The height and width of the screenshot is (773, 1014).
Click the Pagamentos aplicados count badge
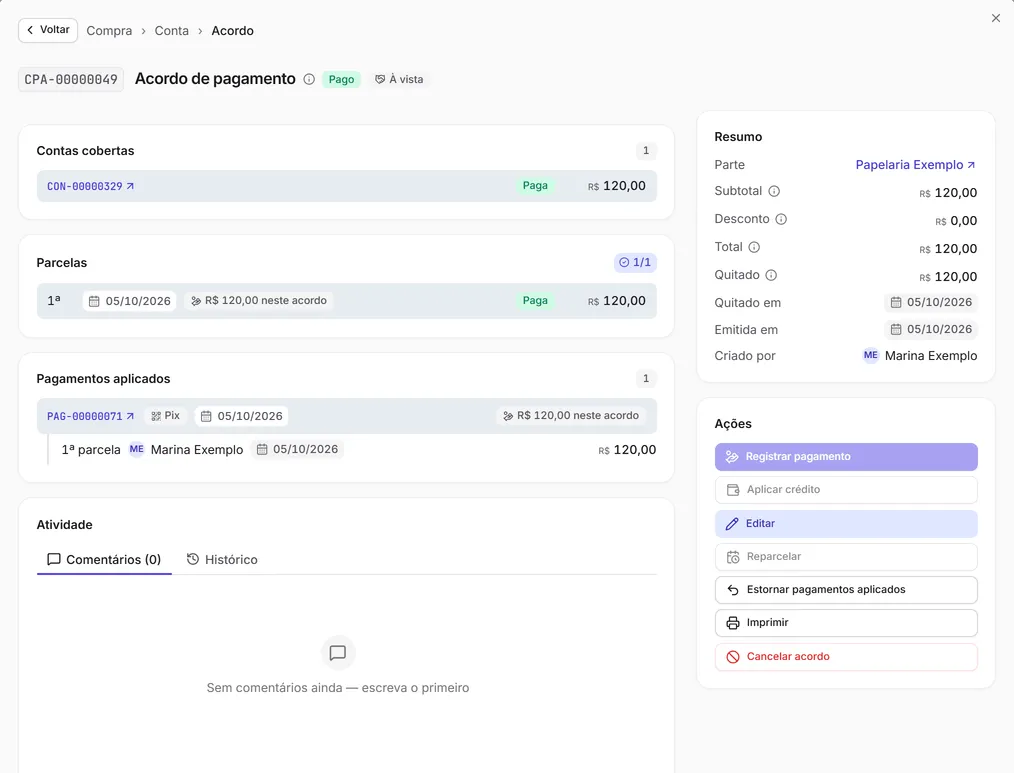pyautogui.click(x=645, y=378)
